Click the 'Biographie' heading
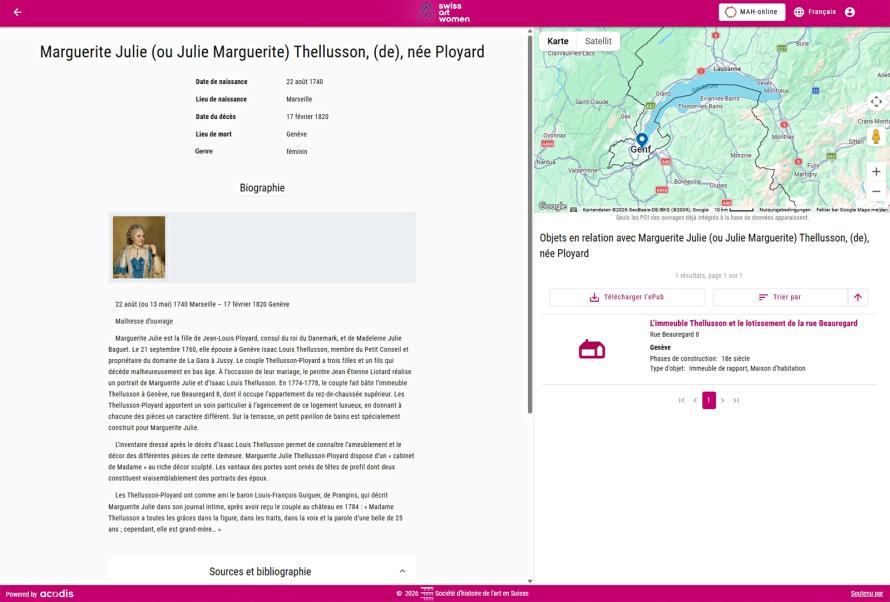 (x=262, y=188)
